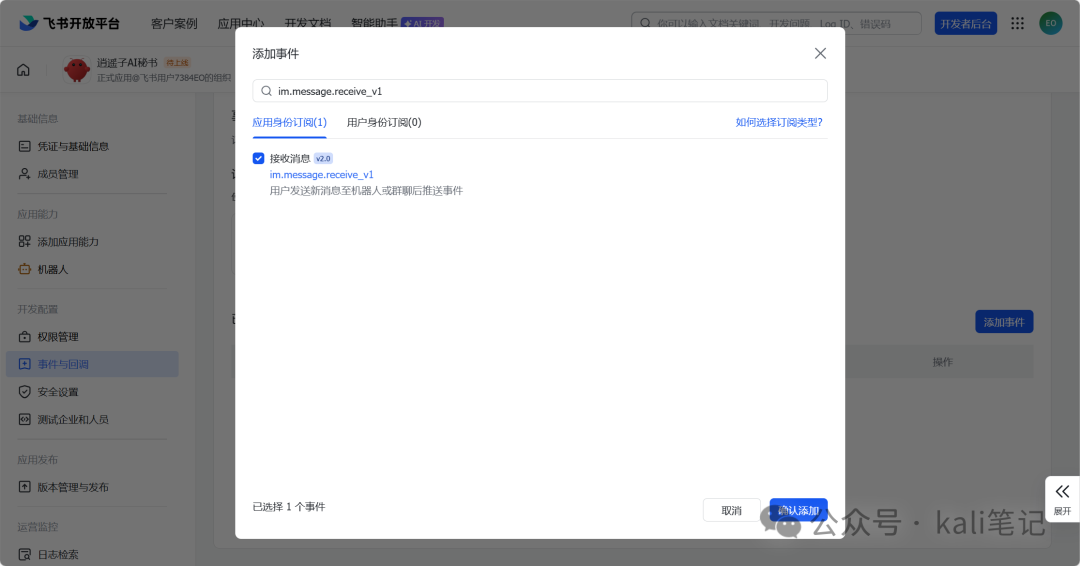Image resolution: width=1080 pixels, height=566 pixels.
Task: Click 测试企业和人员 sidebar icon
Action: click(x=25, y=419)
